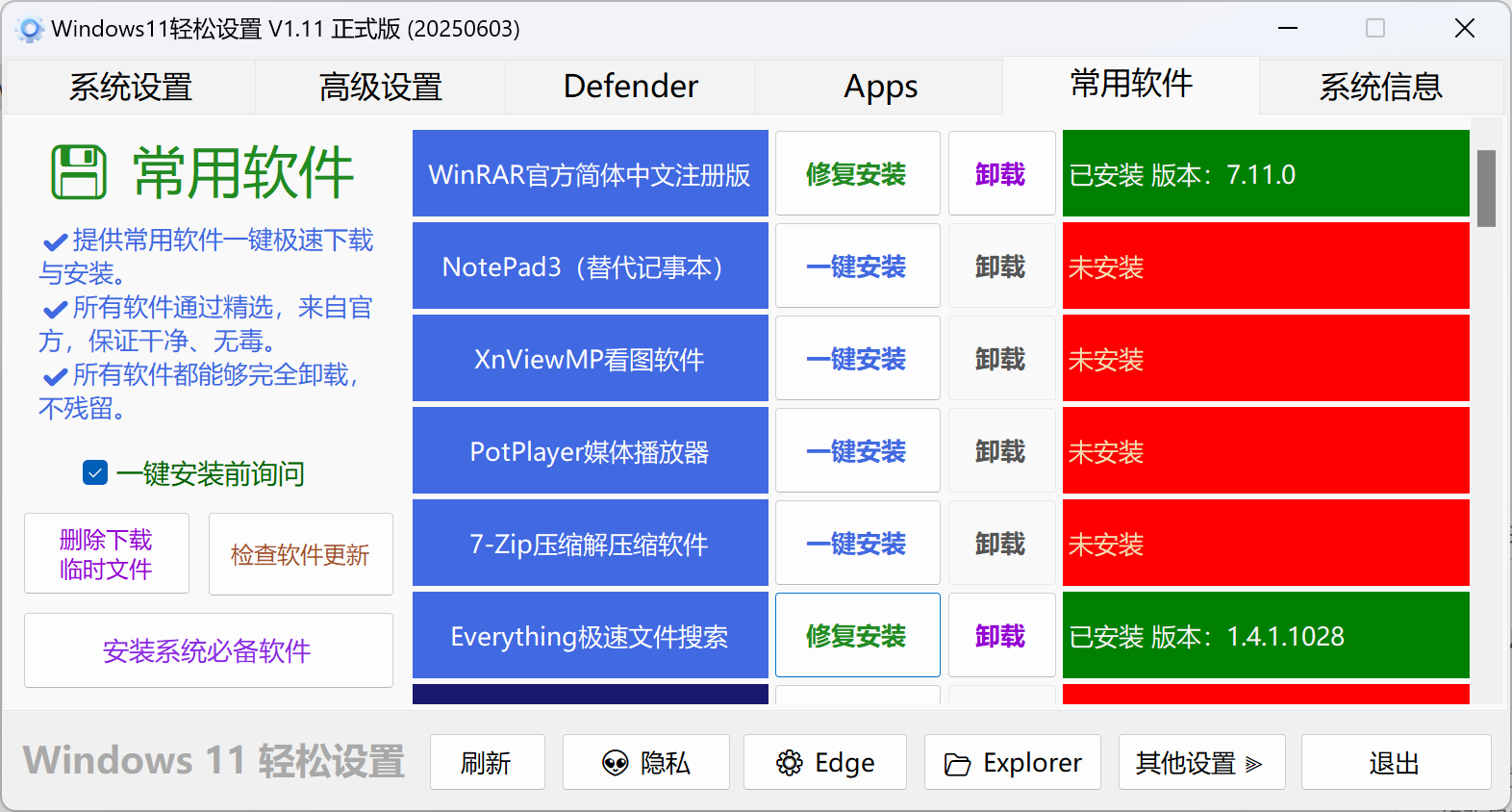Install PotPlayer with 一键安装

[857, 450]
